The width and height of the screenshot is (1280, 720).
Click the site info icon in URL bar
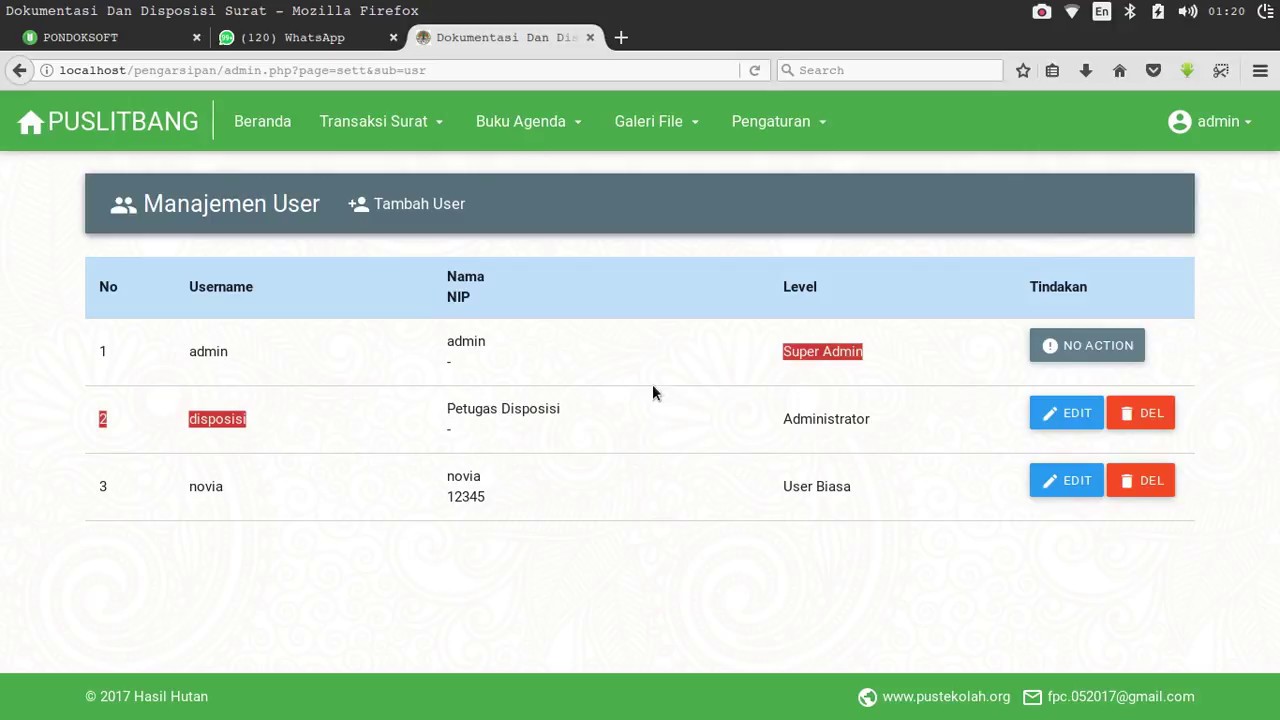pos(47,70)
